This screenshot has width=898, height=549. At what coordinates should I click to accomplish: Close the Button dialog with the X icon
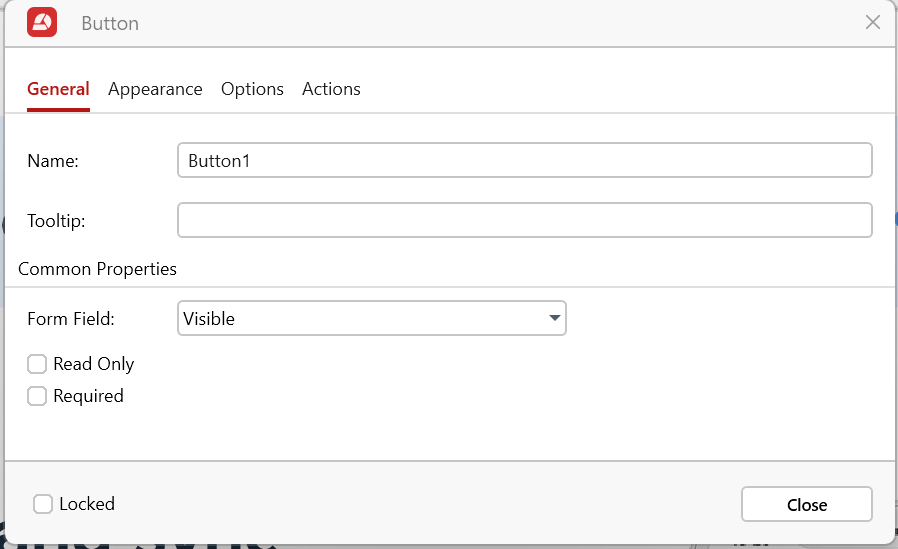[x=872, y=22]
